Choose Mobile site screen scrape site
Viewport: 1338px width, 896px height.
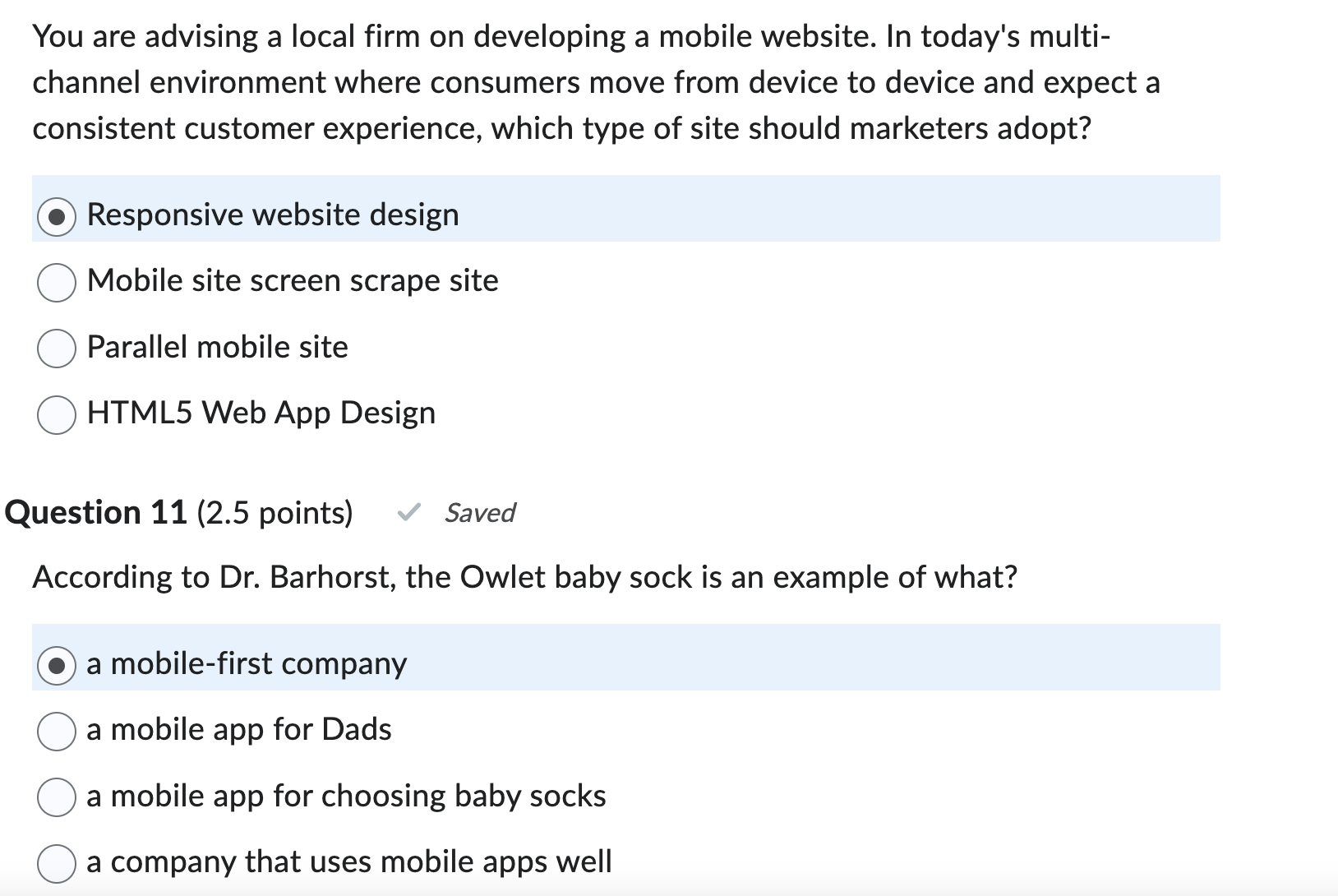(x=293, y=281)
